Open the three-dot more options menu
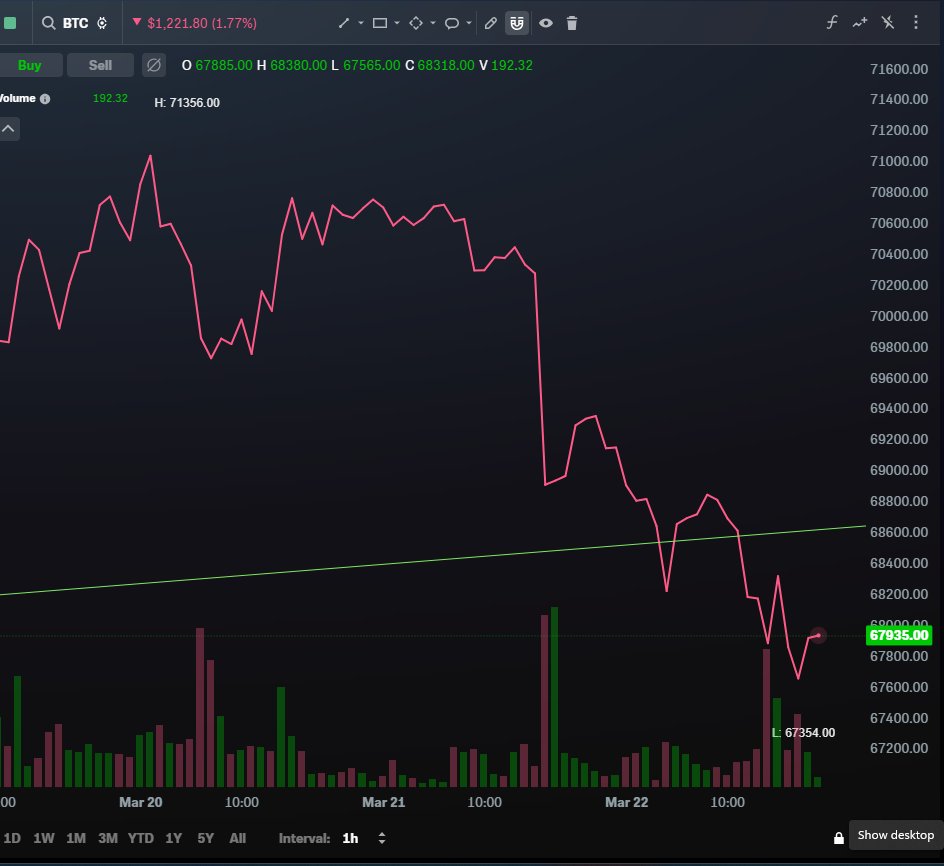 [916, 23]
